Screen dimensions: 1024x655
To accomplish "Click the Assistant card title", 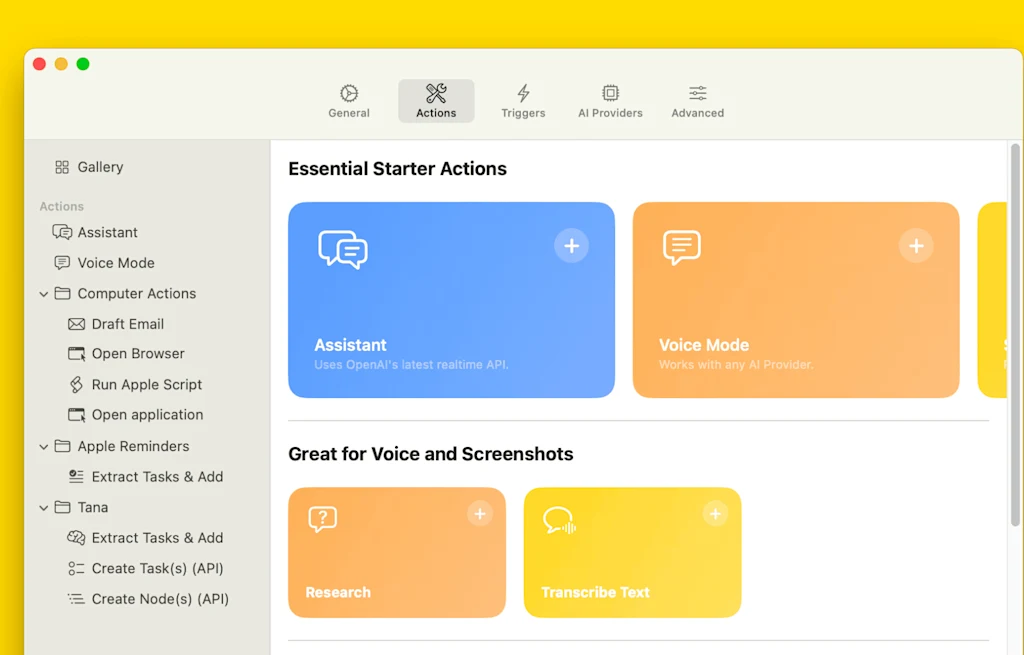I will (350, 345).
